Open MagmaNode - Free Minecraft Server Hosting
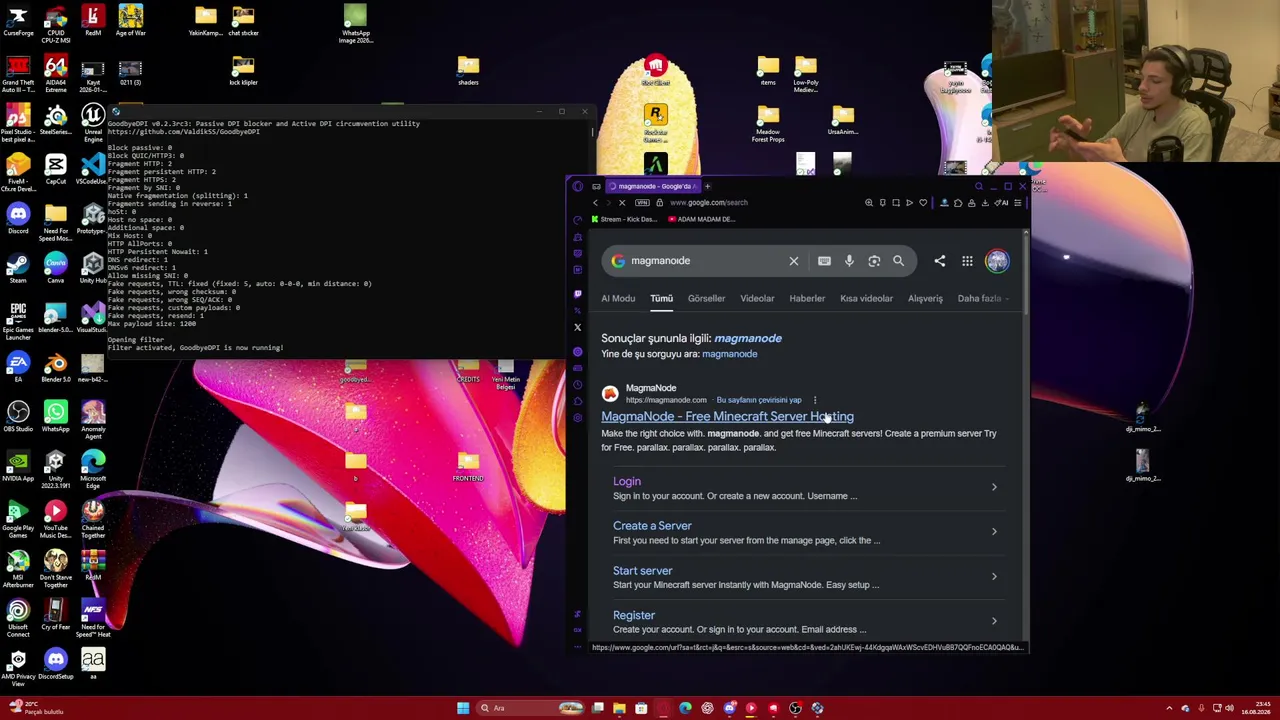 tap(727, 416)
